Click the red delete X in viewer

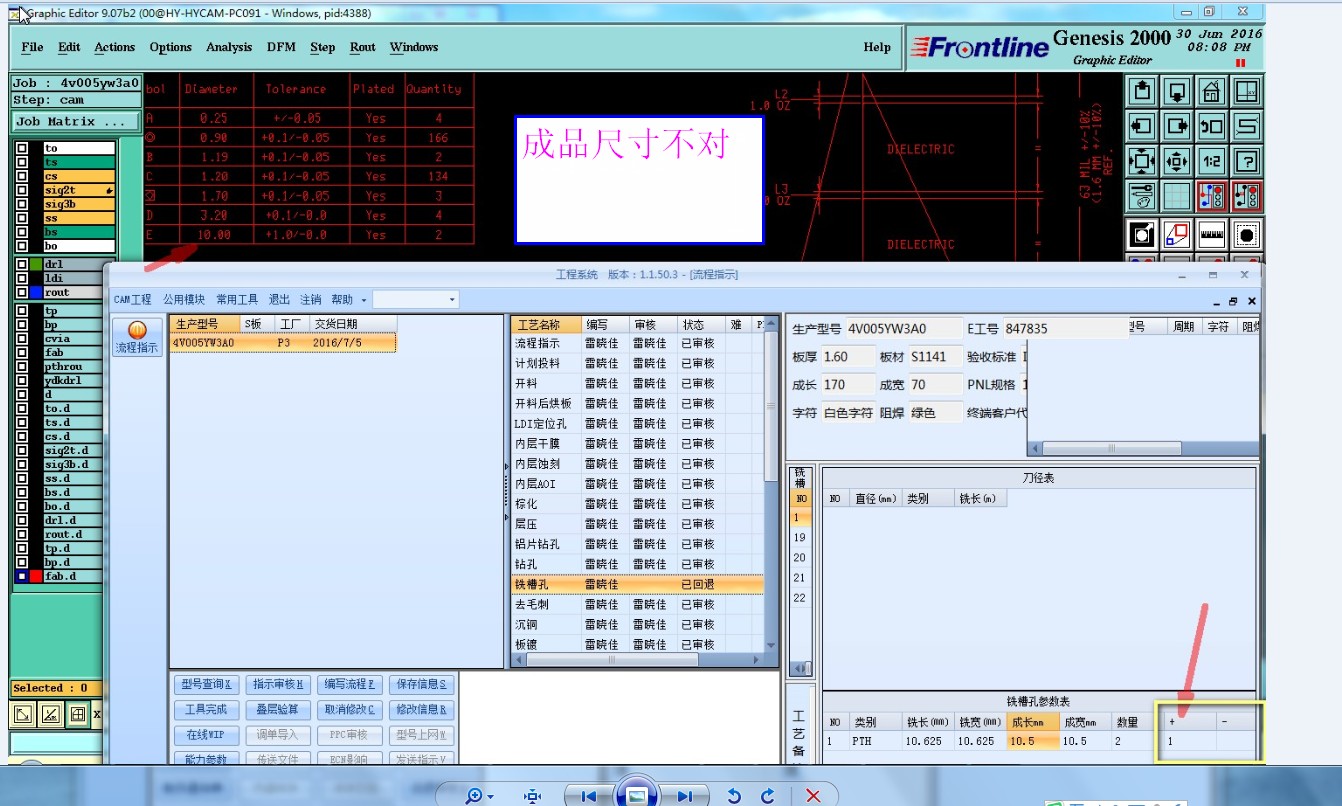point(813,796)
